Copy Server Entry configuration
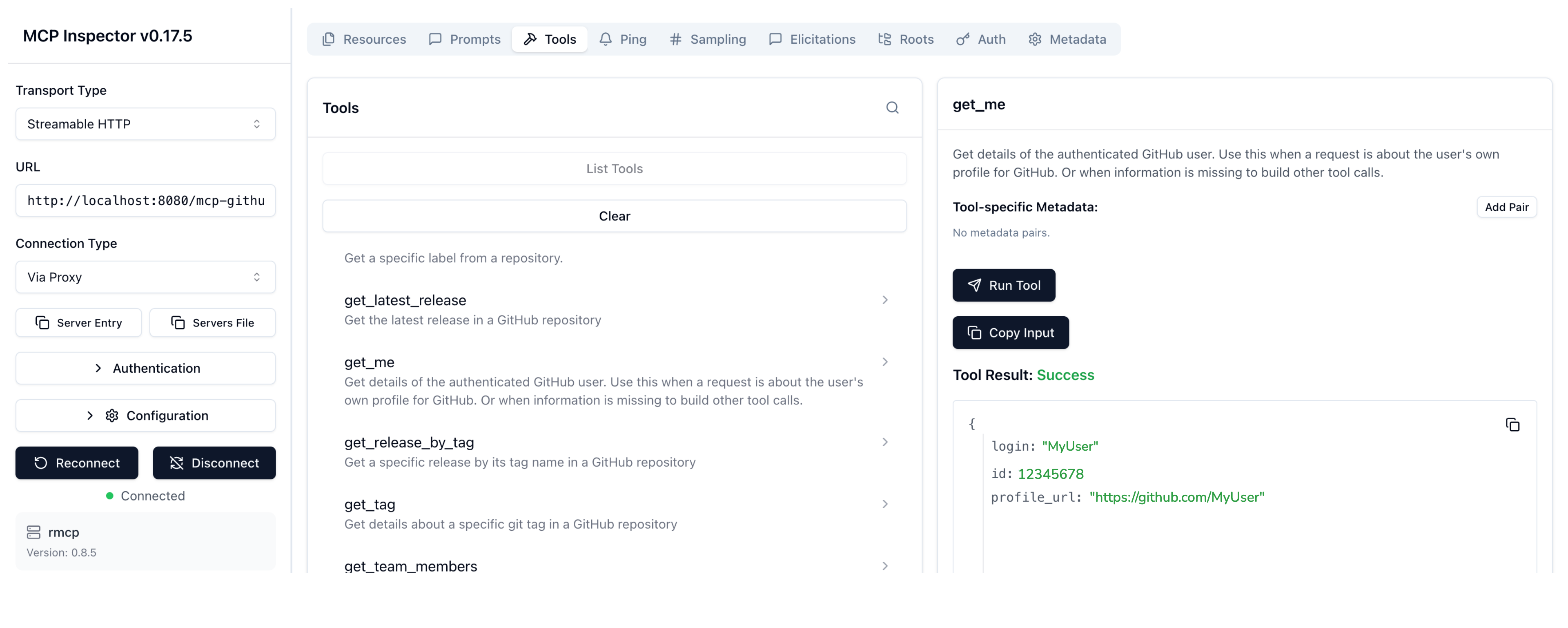 (x=78, y=323)
